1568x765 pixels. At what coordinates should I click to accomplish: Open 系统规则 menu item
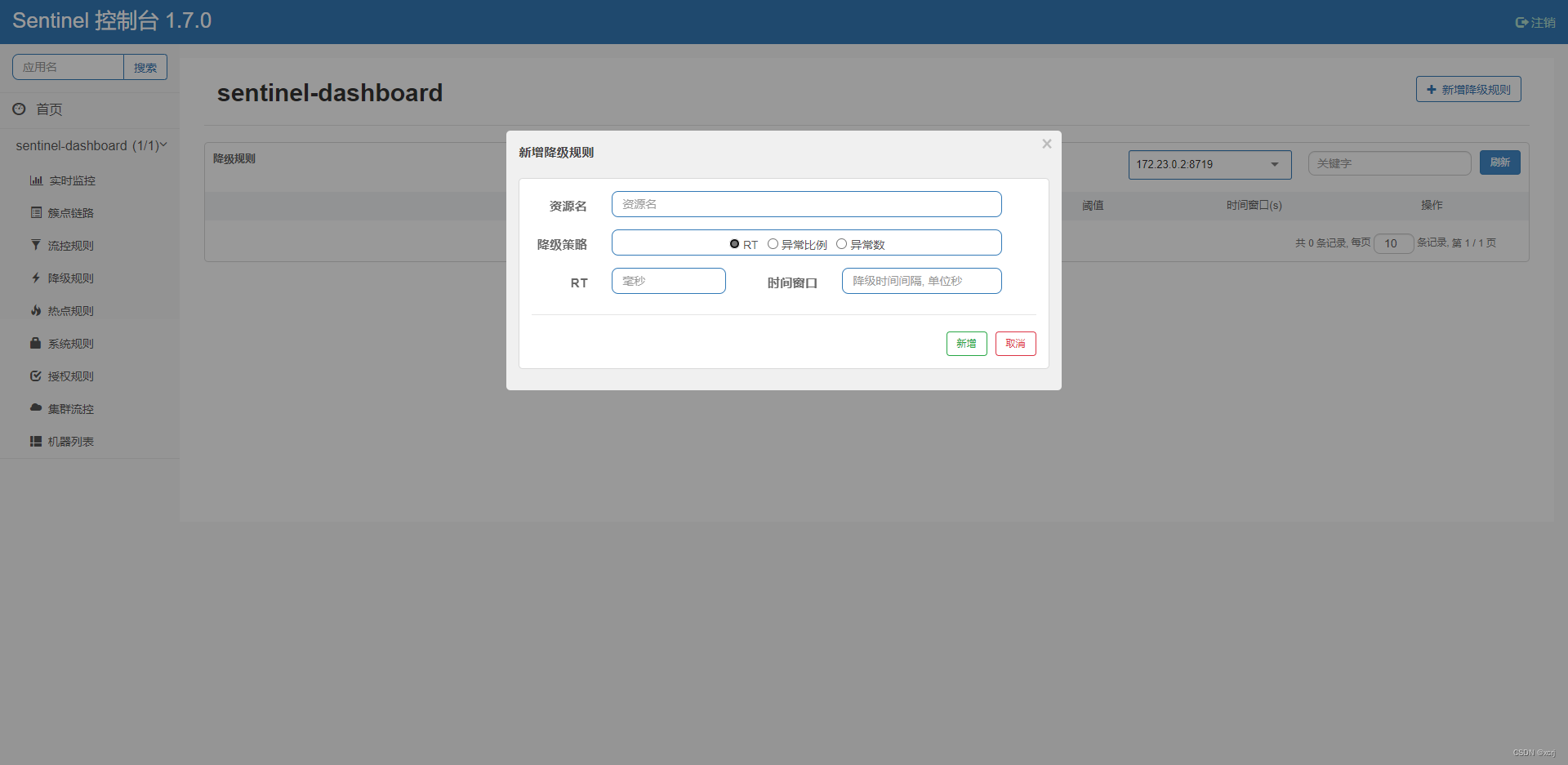(x=71, y=343)
